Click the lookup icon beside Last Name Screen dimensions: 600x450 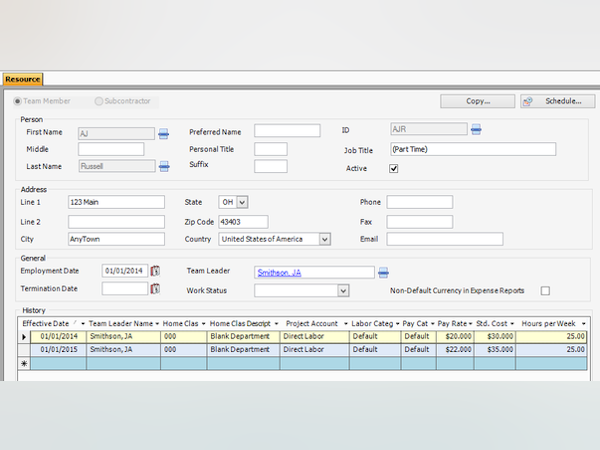tap(164, 166)
